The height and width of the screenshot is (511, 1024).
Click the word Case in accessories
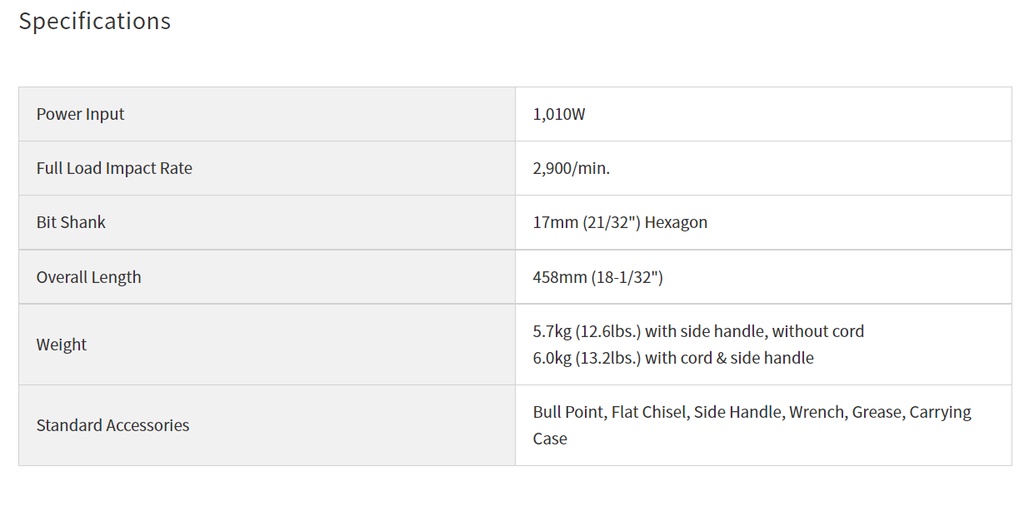point(550,438)
